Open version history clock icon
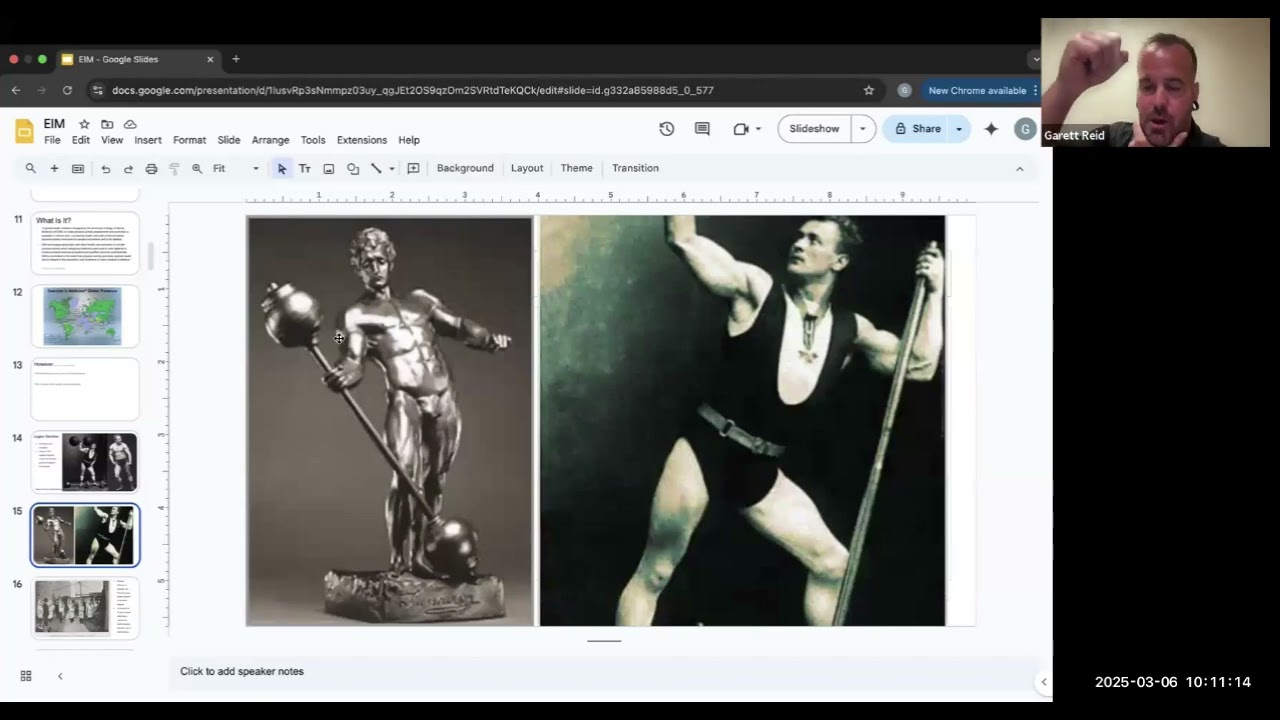Image resolution: width=1280 pixels, height=720 pixels. tap(667, 129)
